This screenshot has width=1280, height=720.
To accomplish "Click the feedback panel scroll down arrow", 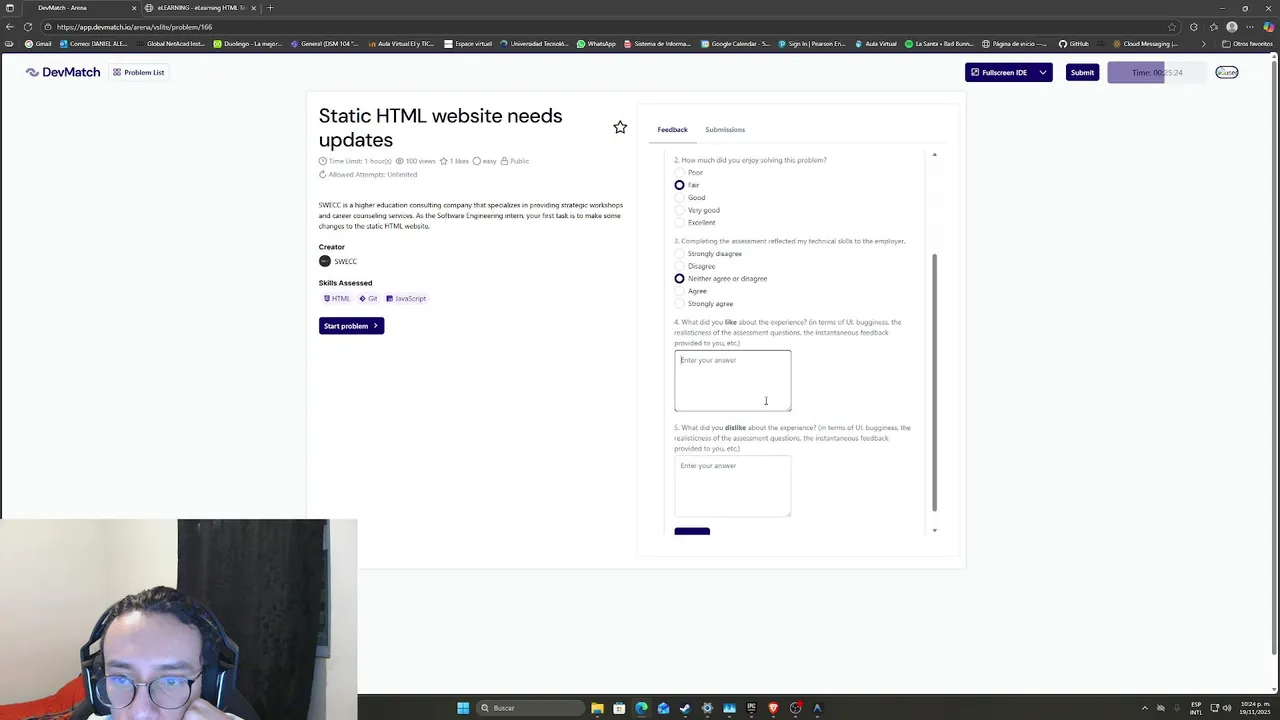I will [934, 530].
